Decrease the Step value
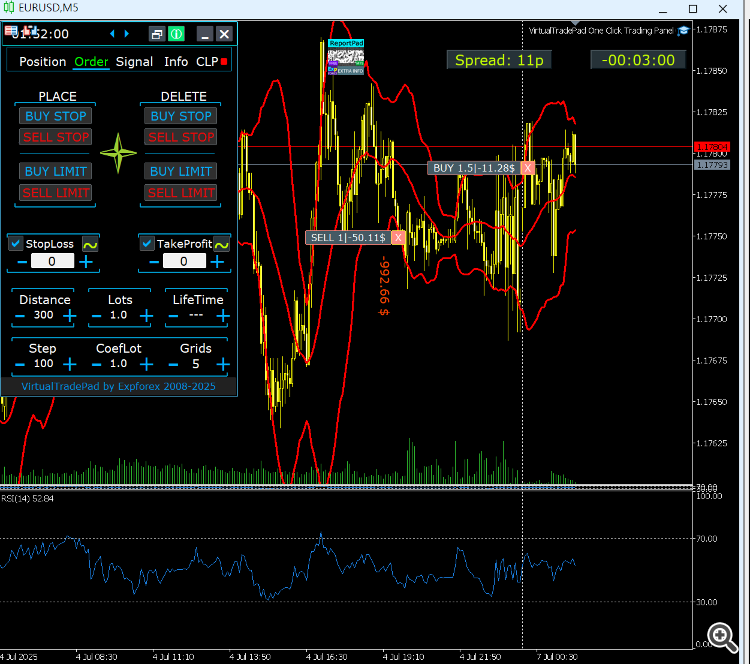This screenshot has height=664, width=750. [20, 365]
